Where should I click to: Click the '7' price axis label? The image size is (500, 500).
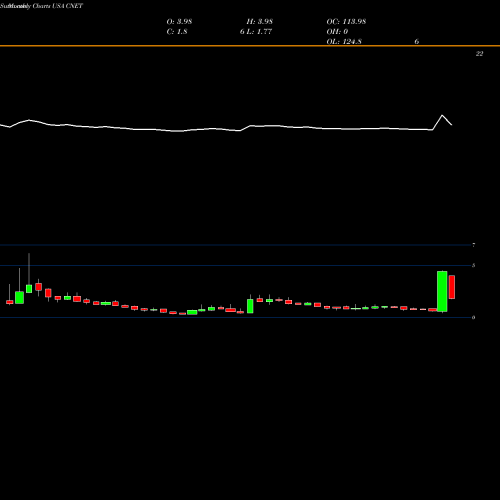click(474, 245)
